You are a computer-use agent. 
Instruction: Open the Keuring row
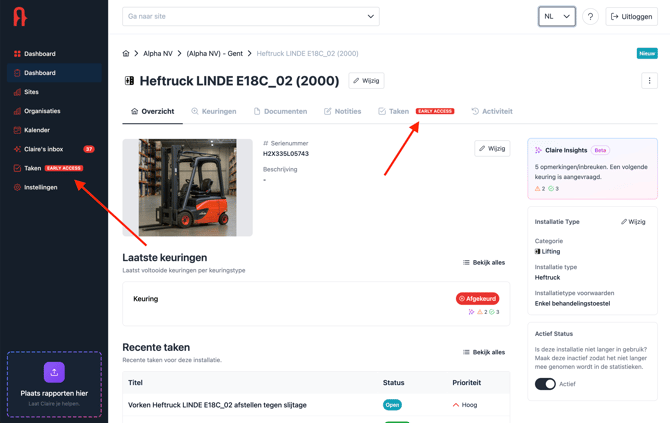316,304
